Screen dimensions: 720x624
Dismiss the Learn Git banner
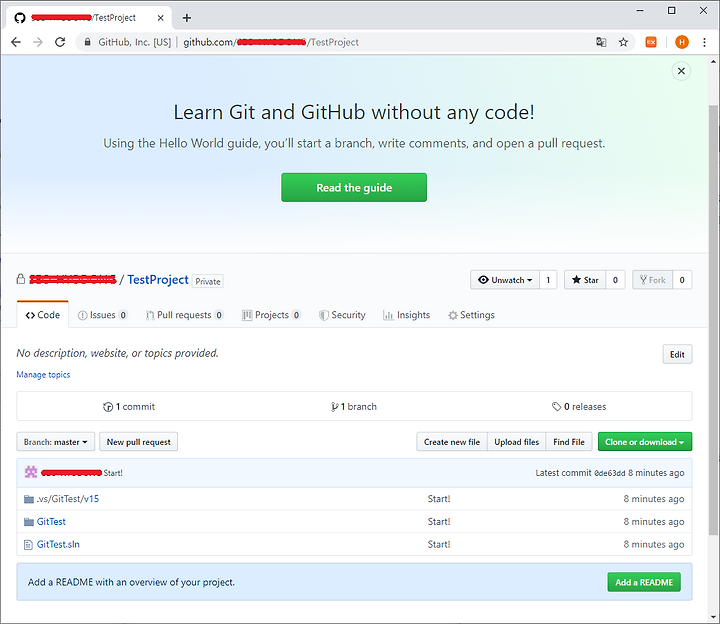pyautogui.click(x=681, y=71)
